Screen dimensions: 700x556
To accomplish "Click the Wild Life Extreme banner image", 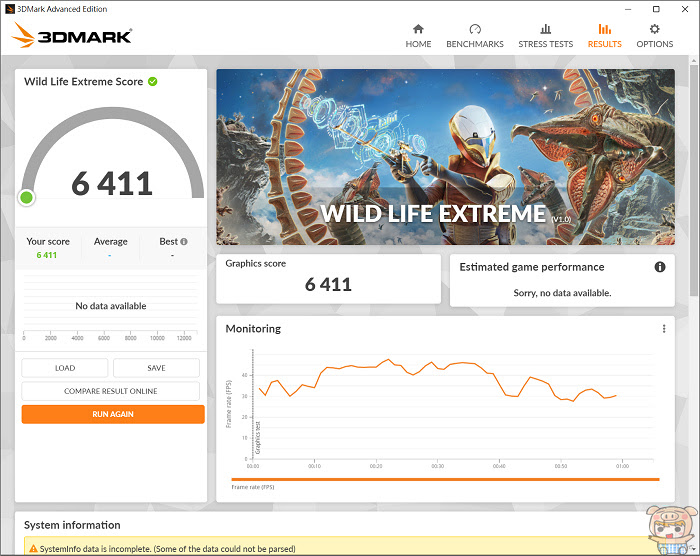I will coord(446,157).
